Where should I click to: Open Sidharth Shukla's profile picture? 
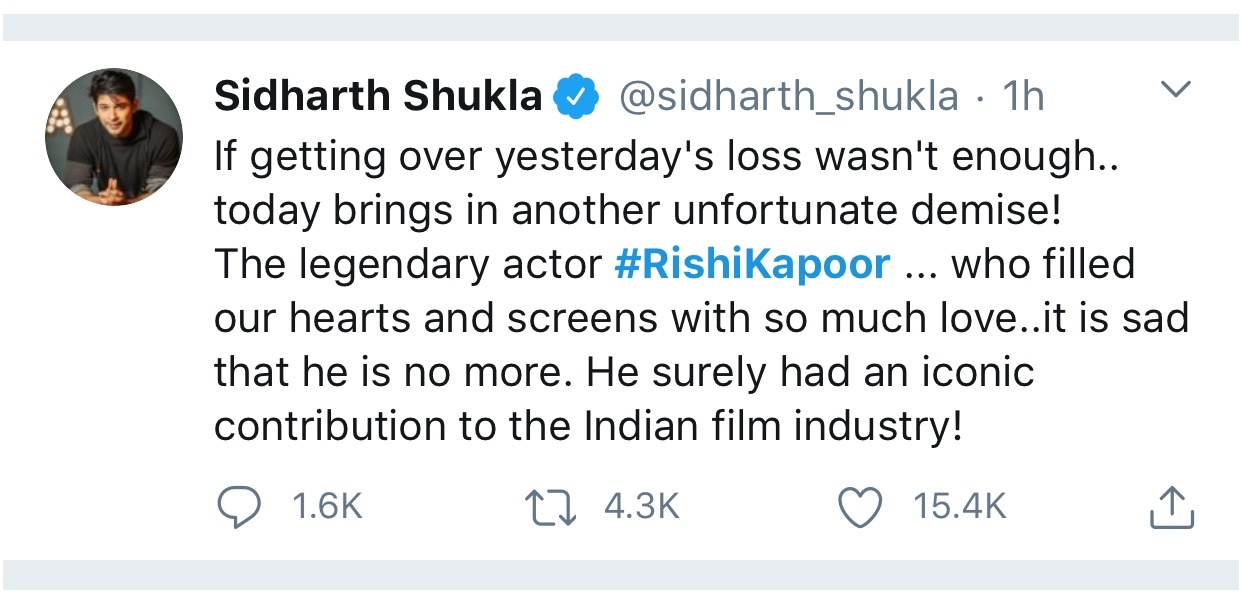tap(114, 138)
